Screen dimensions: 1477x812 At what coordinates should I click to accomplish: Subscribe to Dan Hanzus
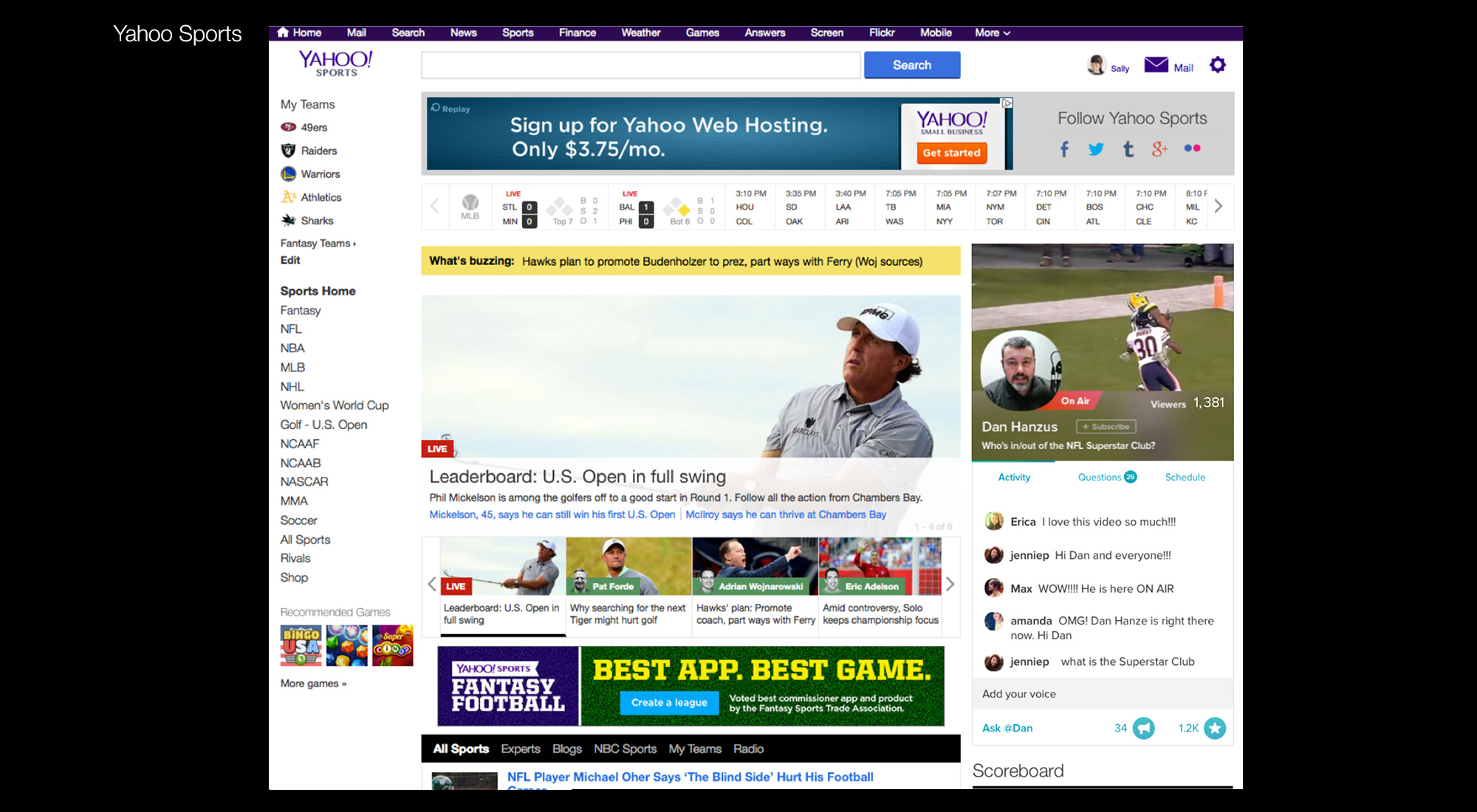[x=1106, y=427]
